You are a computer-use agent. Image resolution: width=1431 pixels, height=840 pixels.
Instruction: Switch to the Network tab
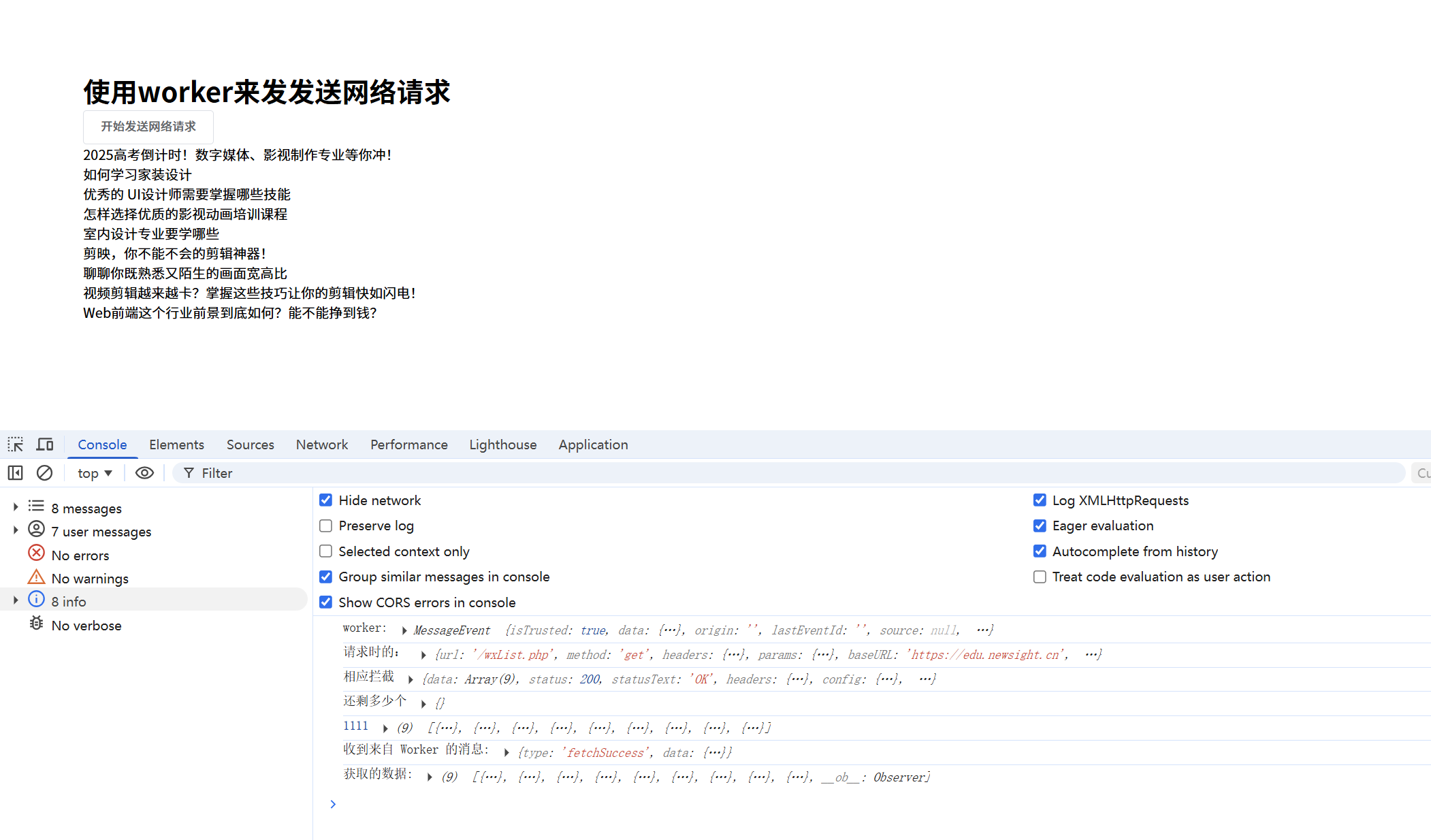[x=321, y=445]
